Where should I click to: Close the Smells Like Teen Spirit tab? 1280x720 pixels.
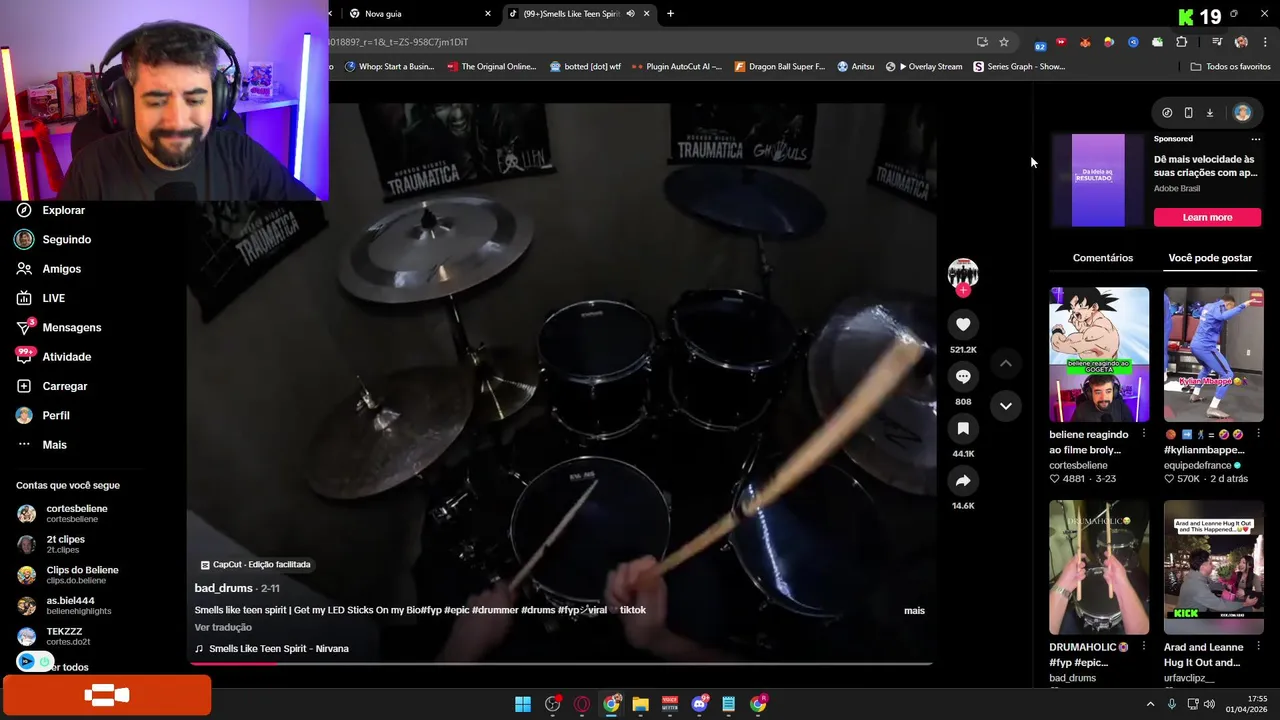[x=647, y=14]
